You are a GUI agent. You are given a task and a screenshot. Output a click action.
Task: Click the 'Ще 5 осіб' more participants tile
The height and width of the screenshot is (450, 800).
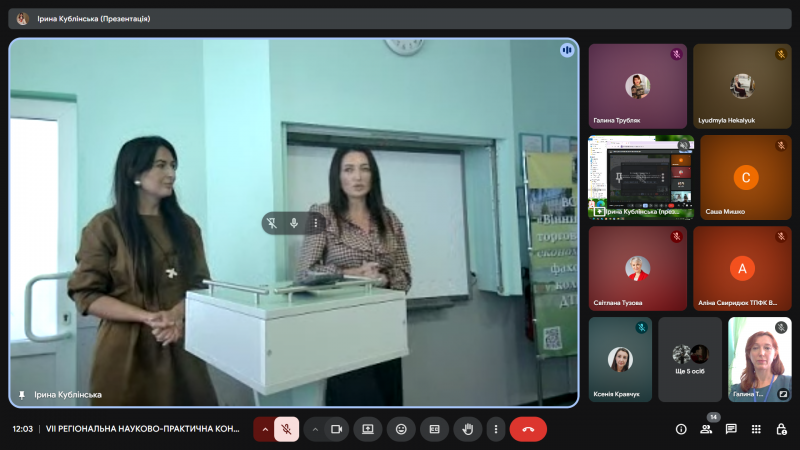click(x=690, y=360)
